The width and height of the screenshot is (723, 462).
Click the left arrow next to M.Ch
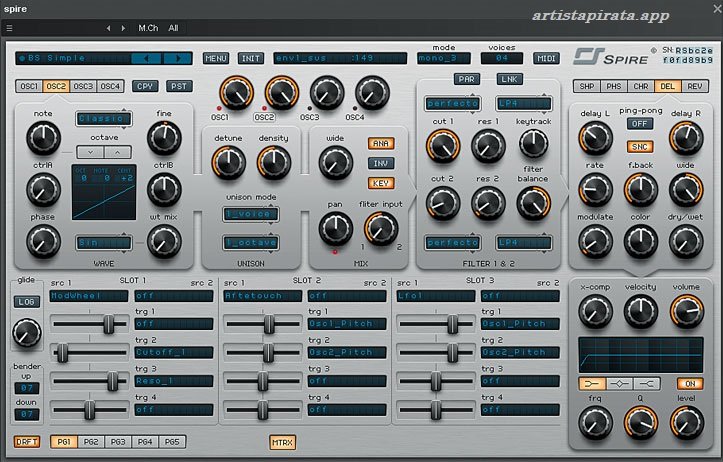(108, 28)
